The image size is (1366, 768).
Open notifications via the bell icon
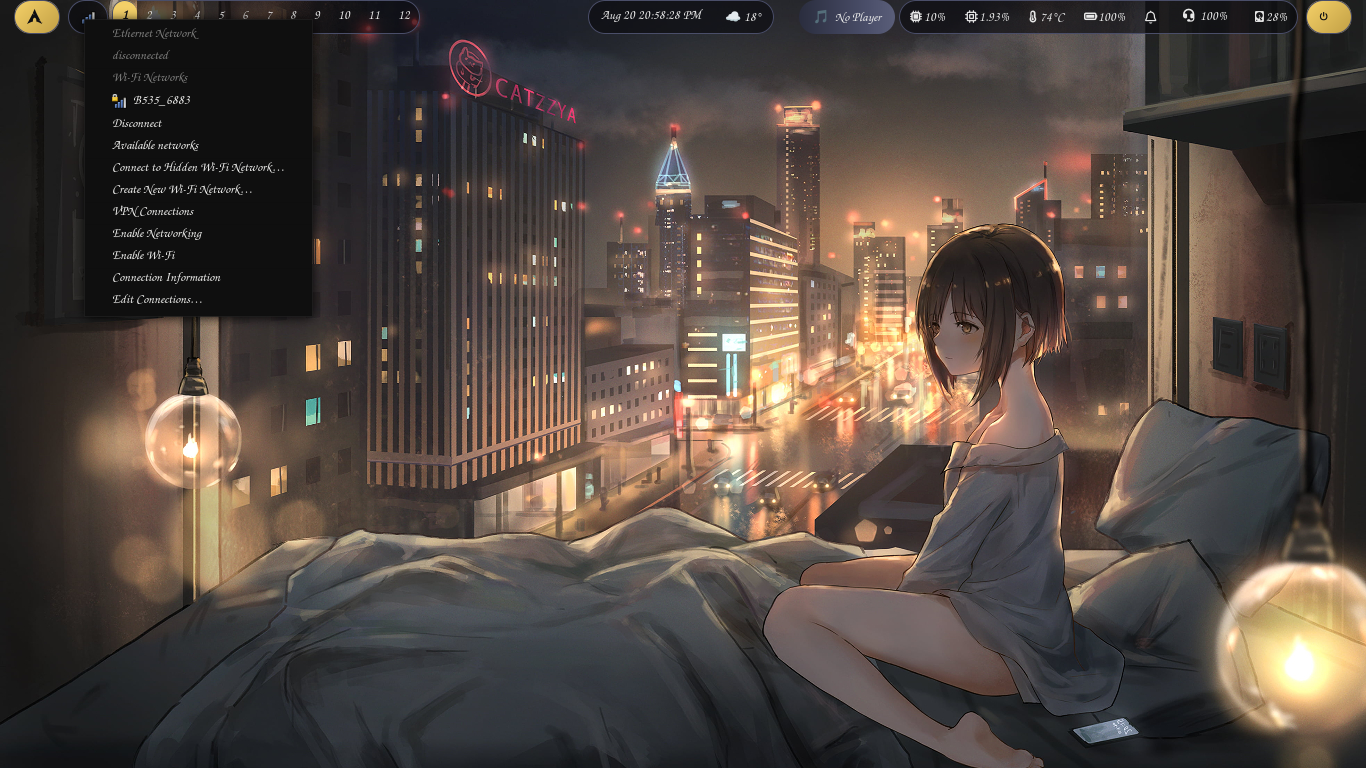click(1151, 17)
